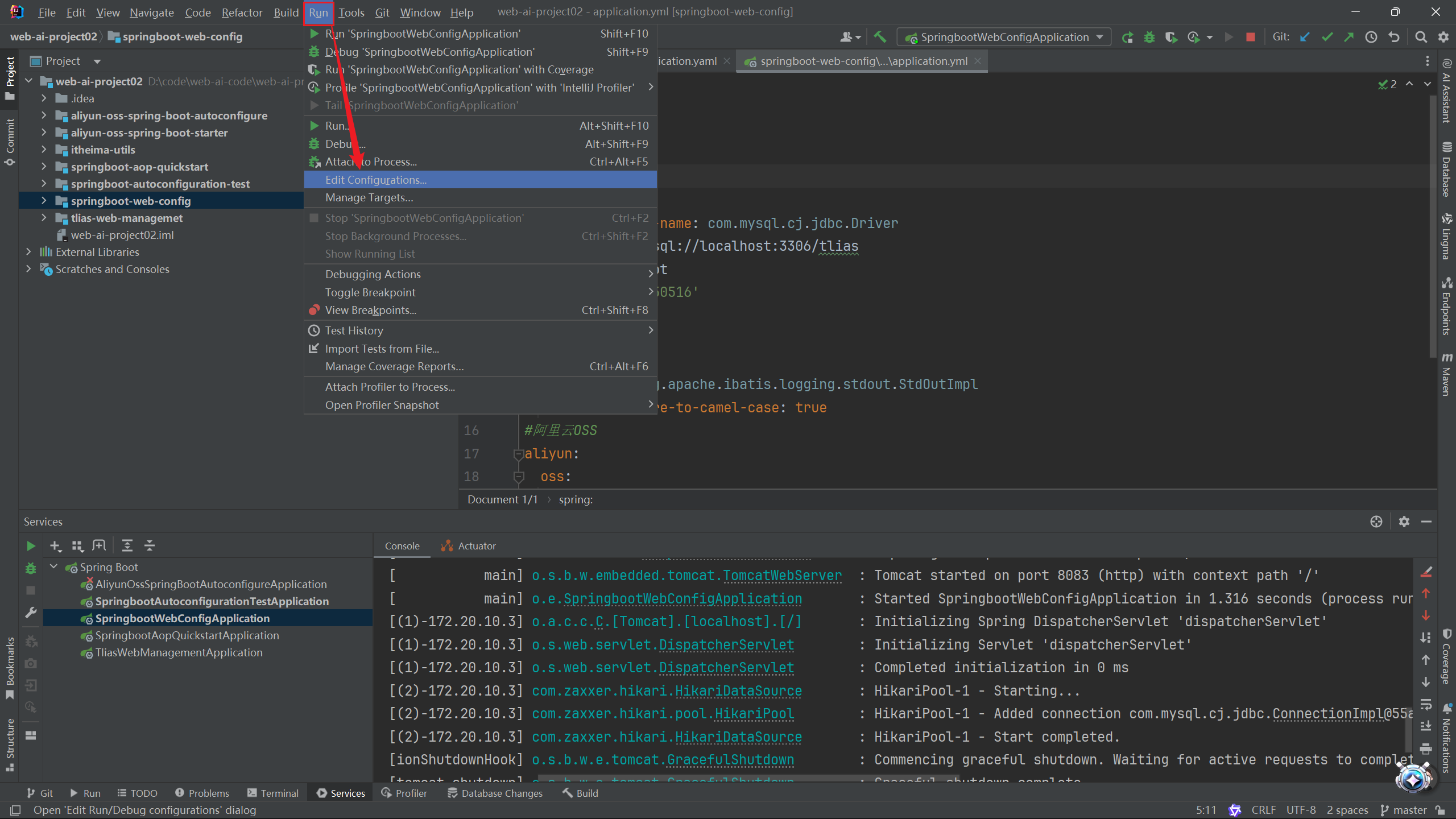The height and width of the screenshot is (819, 1456).
Task: Select TliasWebManagementApplication in Services tree
Action: (x=179, y=652)
